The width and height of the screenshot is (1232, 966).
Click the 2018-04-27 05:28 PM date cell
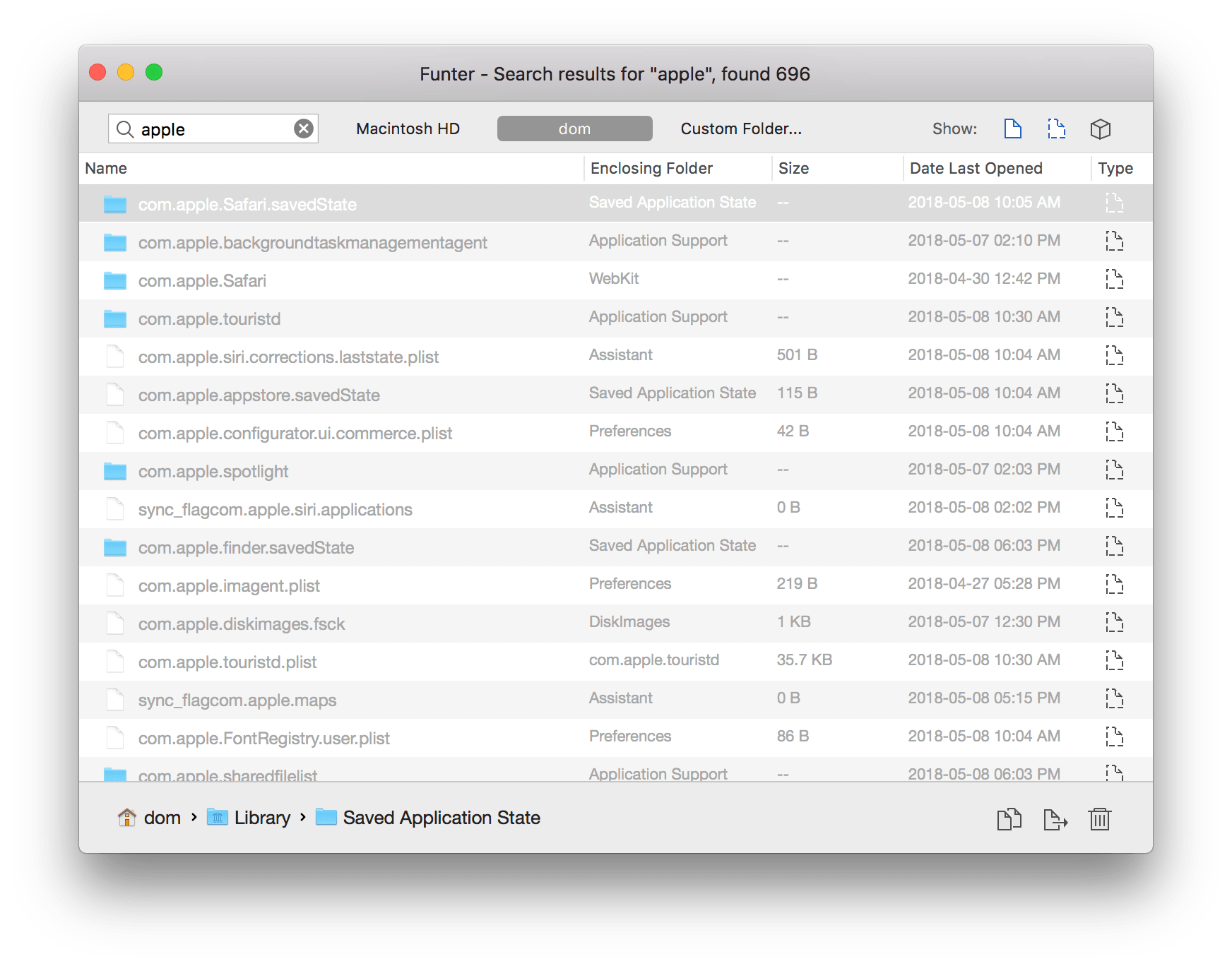[984, 583]
